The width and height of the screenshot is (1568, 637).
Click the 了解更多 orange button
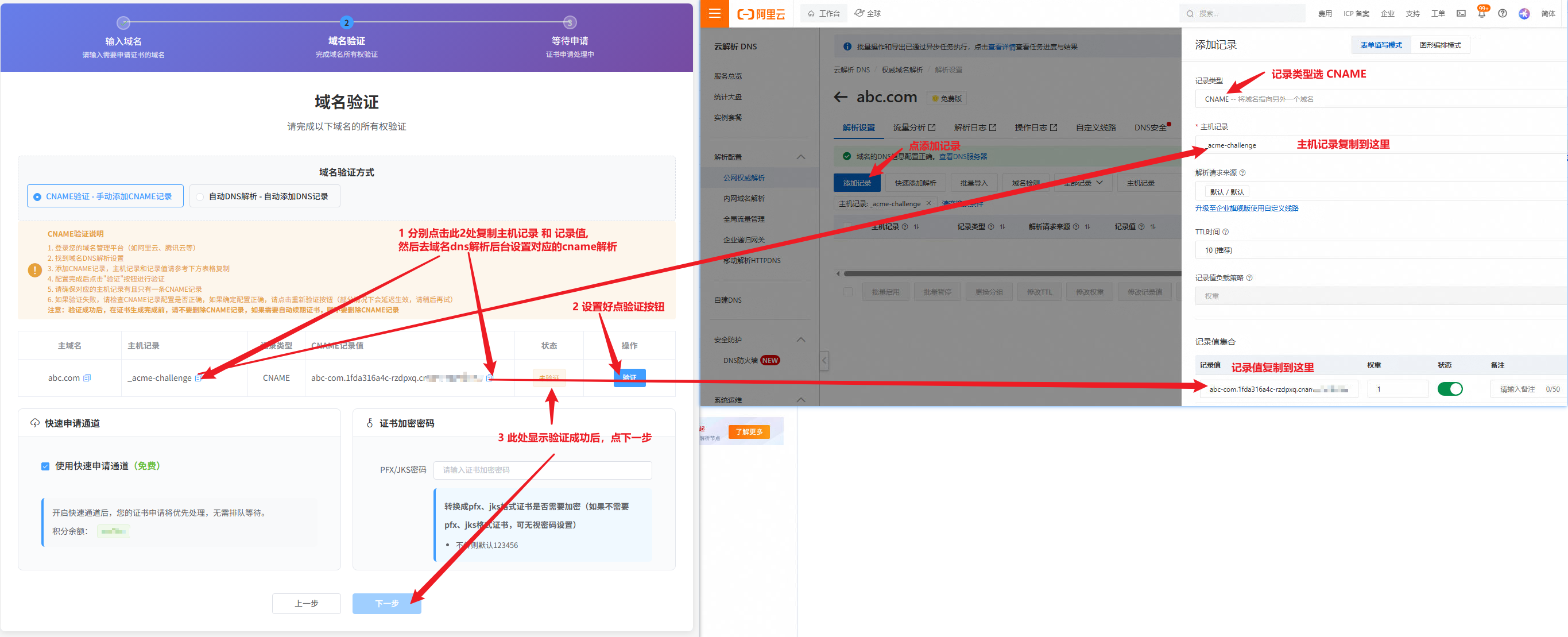coord(749,432)
